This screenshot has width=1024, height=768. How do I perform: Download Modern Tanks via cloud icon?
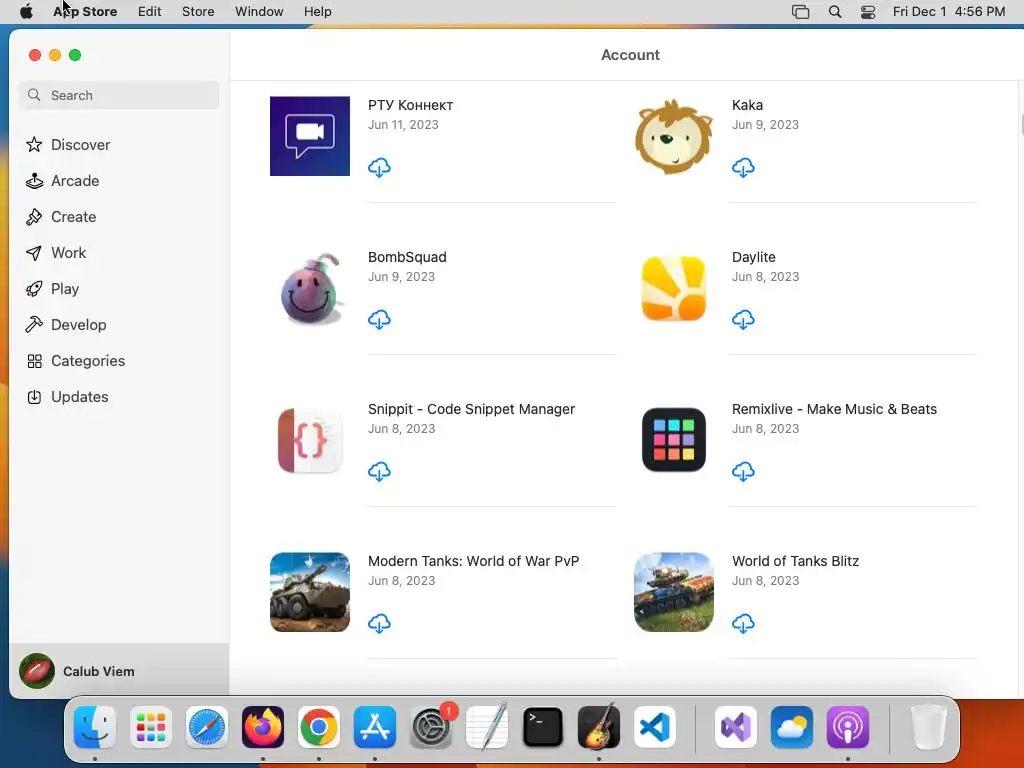click(379, 624)
